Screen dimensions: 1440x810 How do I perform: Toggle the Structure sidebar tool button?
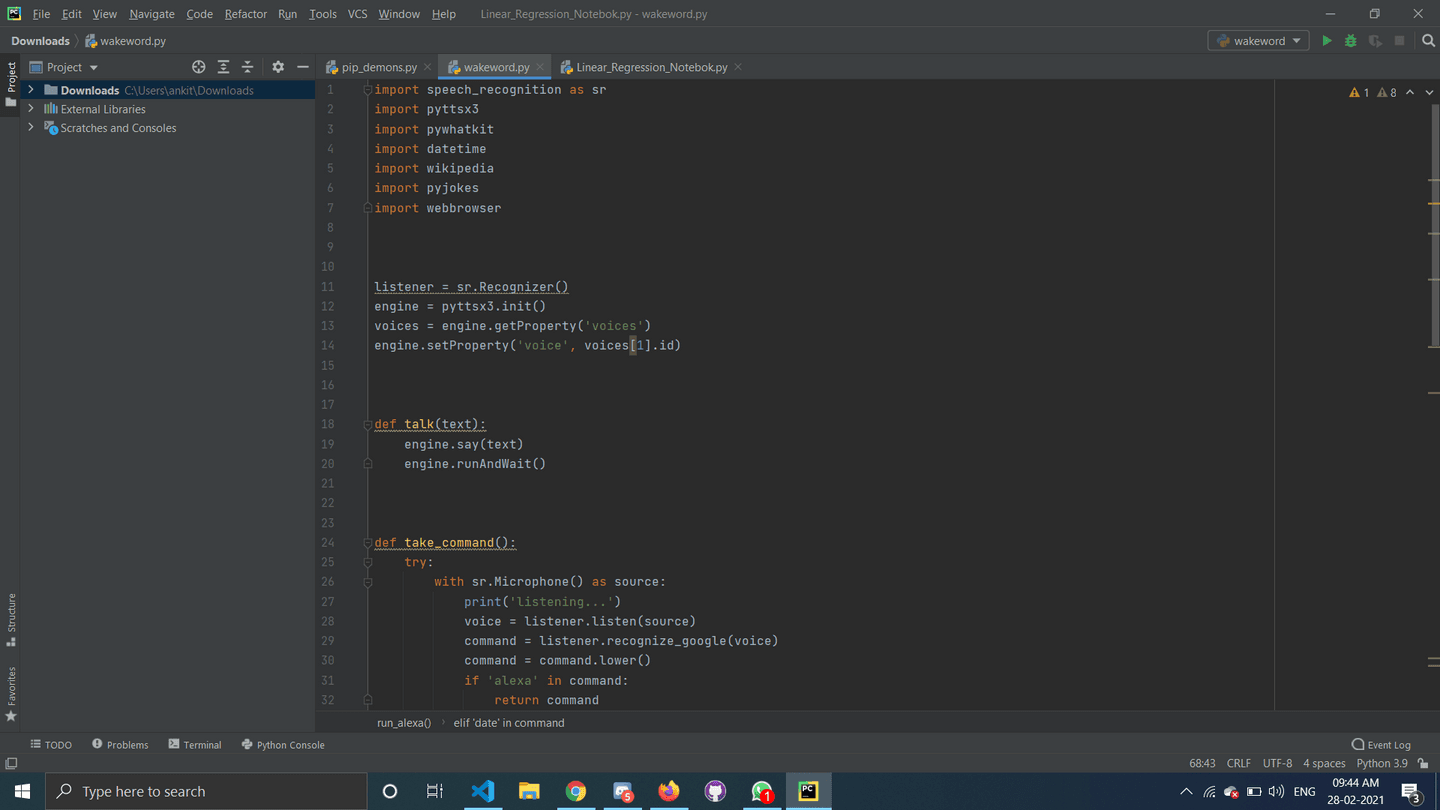[x=11, y=620]
